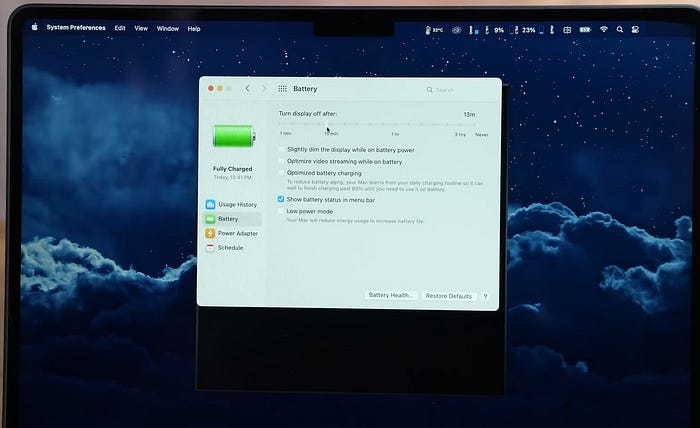Click the large green battery image

click(234, 136)
